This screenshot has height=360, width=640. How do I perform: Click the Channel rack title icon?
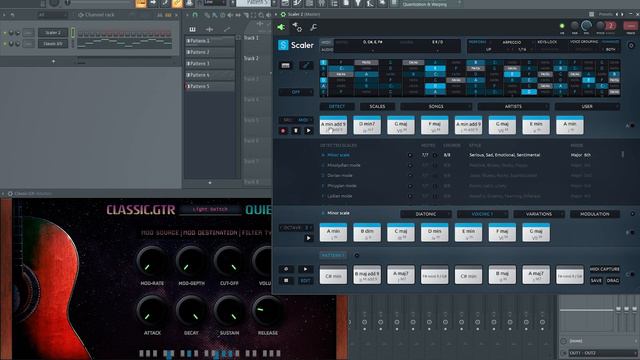pyautogui.click(x=81, y=15)
